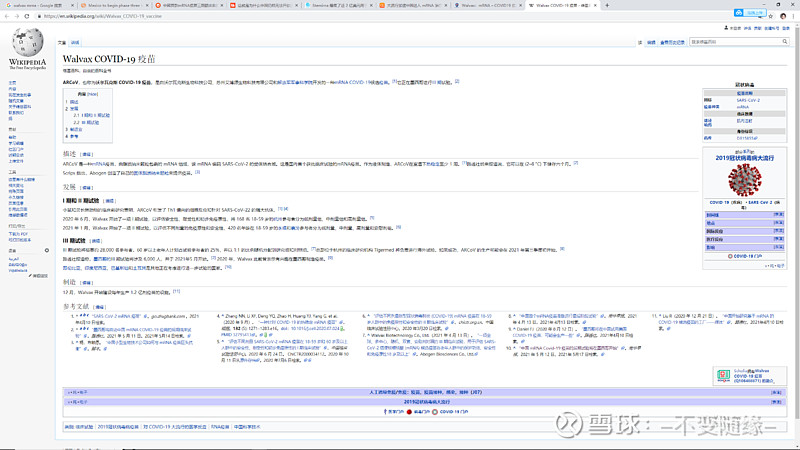The image size is (800, 450).
Task: Click the Wikipedia globe logo
Action: (x=28, y=42)
